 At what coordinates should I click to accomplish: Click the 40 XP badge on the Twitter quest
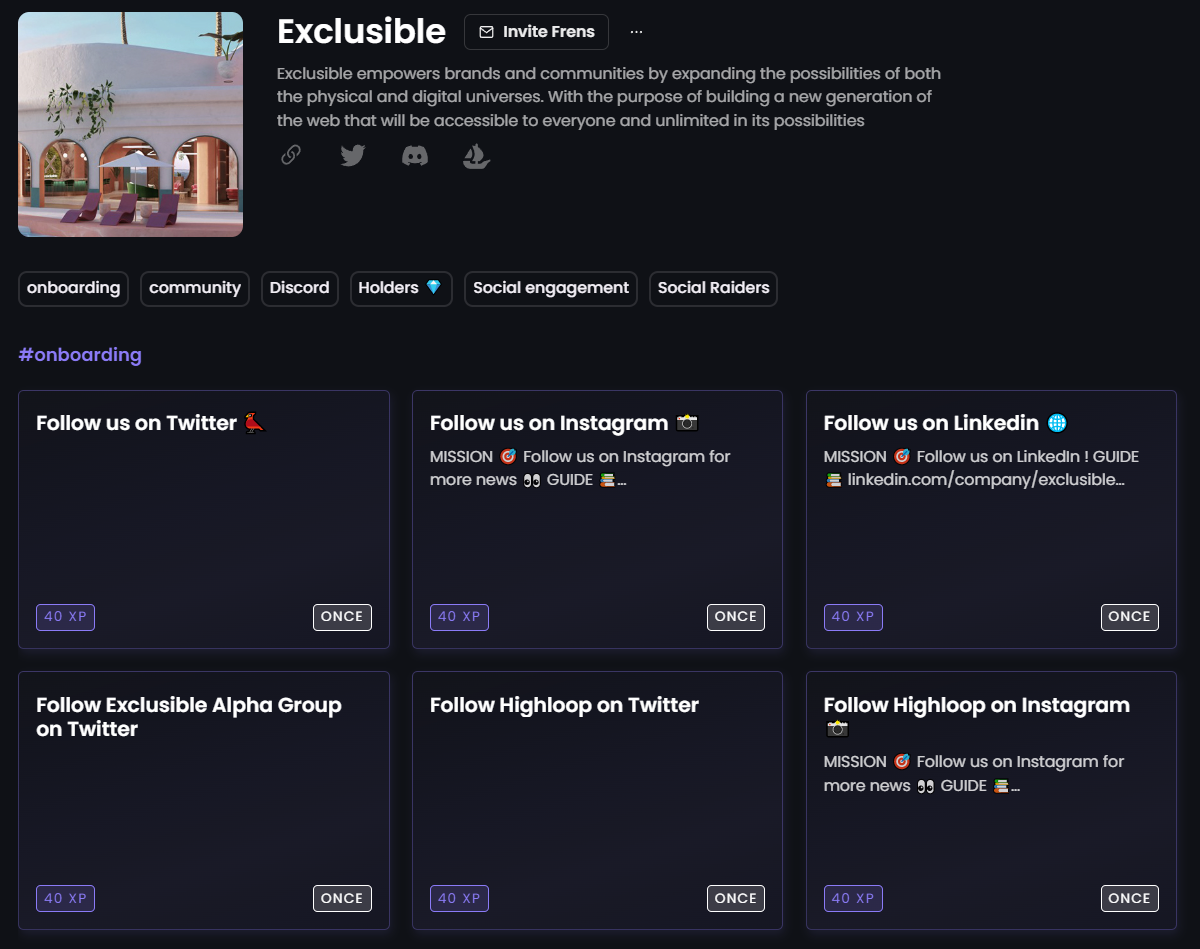click(65, 617)
